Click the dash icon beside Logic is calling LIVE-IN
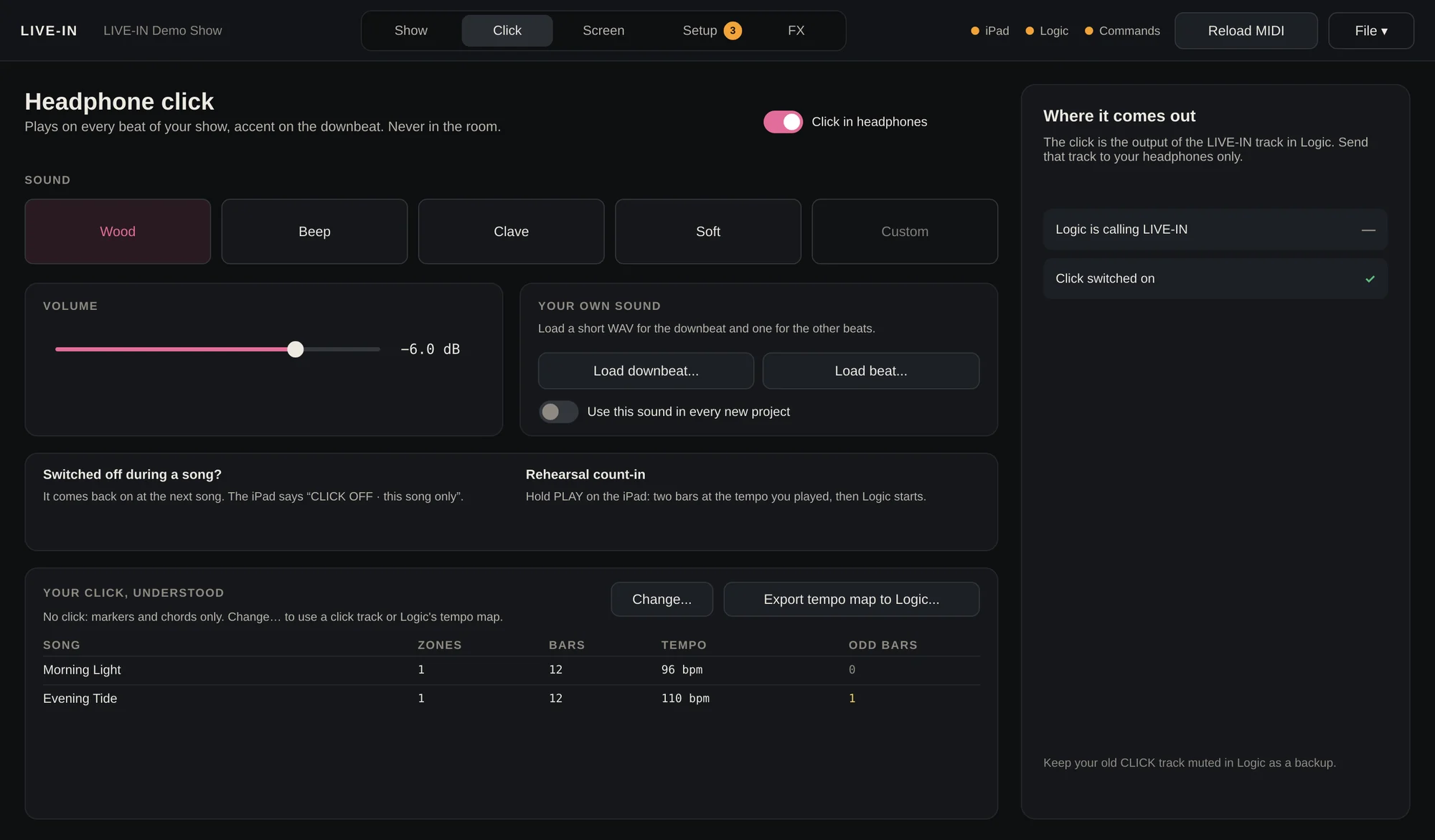The image size is (1435, 840). (x=1368, y=230)
